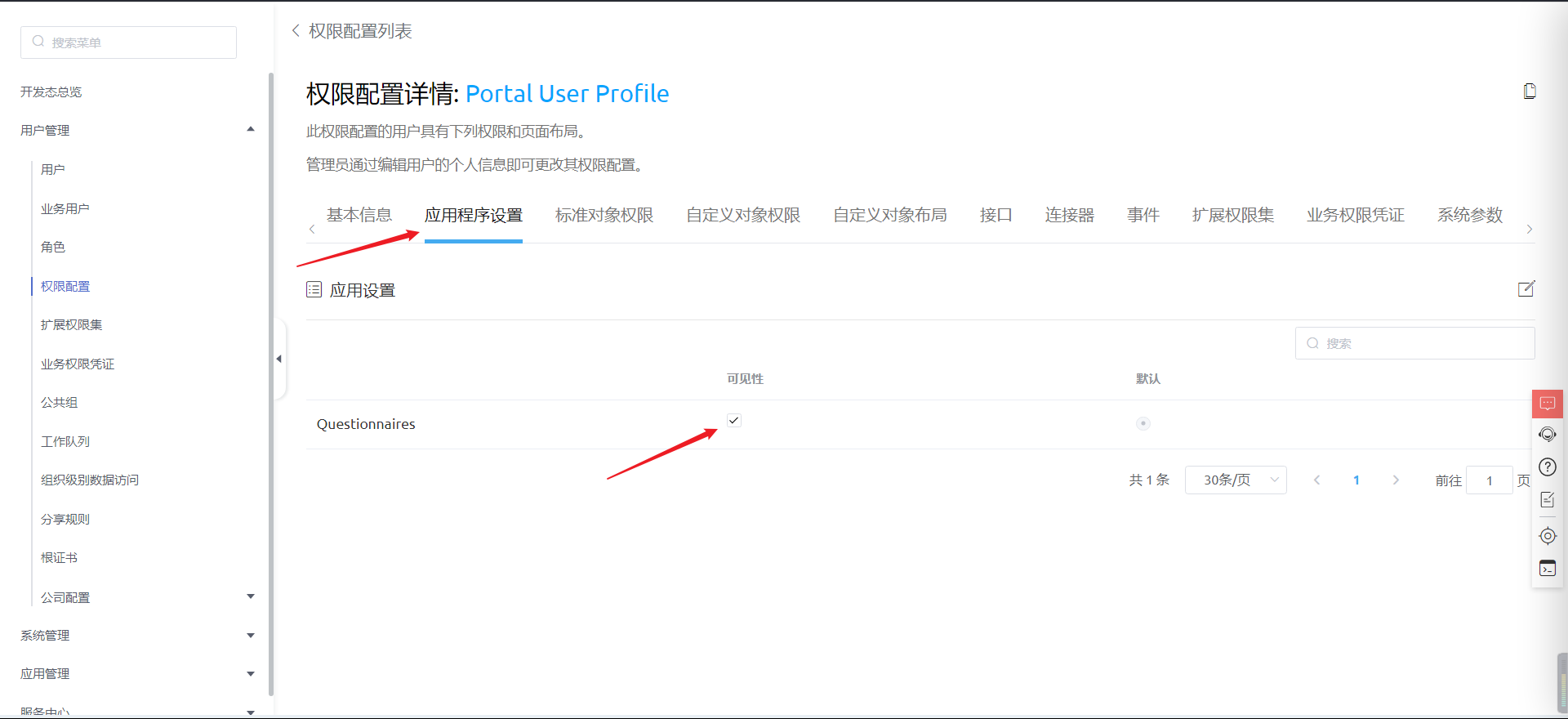
Task: Open 业务权限凭证 in the sidebar
Action: tap(78, 364)
